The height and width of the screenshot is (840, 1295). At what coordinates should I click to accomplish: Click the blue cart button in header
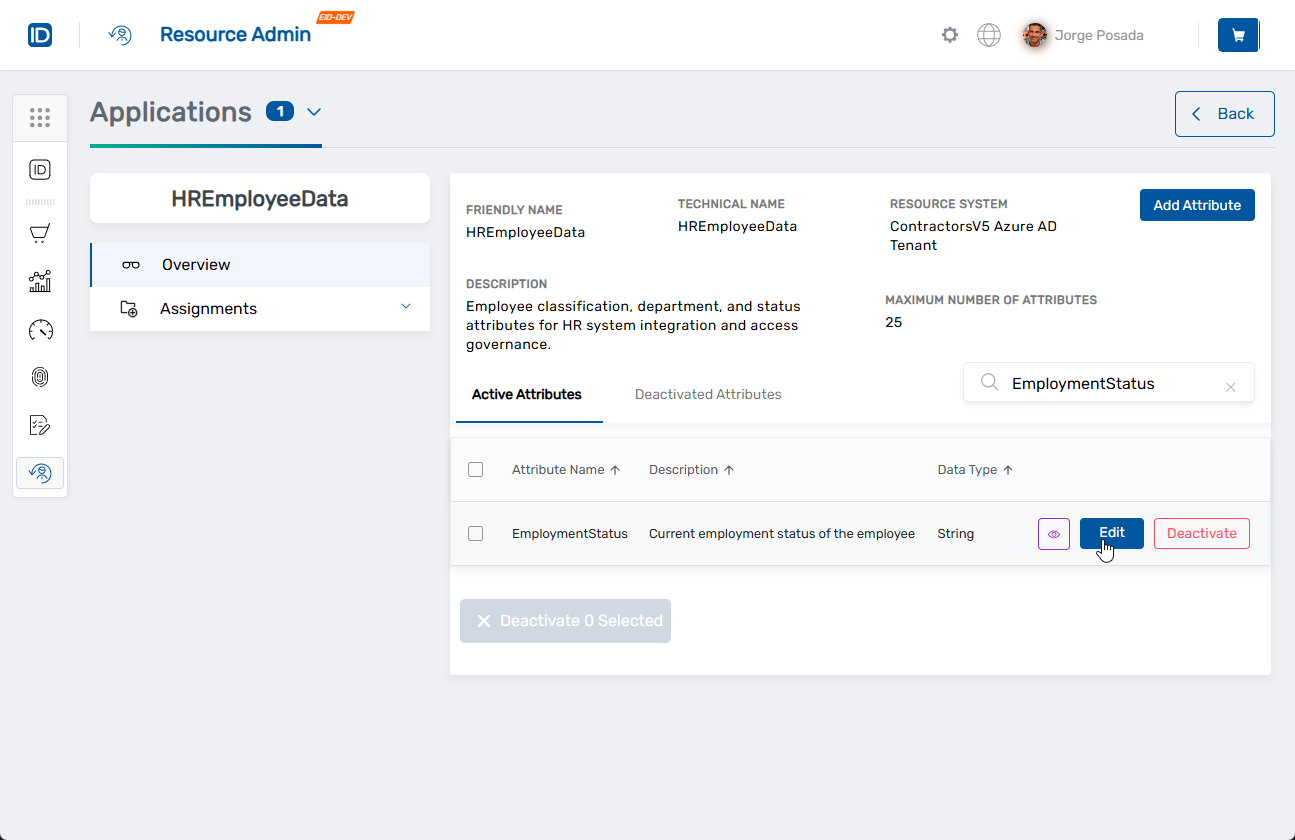pos(1237,35)
